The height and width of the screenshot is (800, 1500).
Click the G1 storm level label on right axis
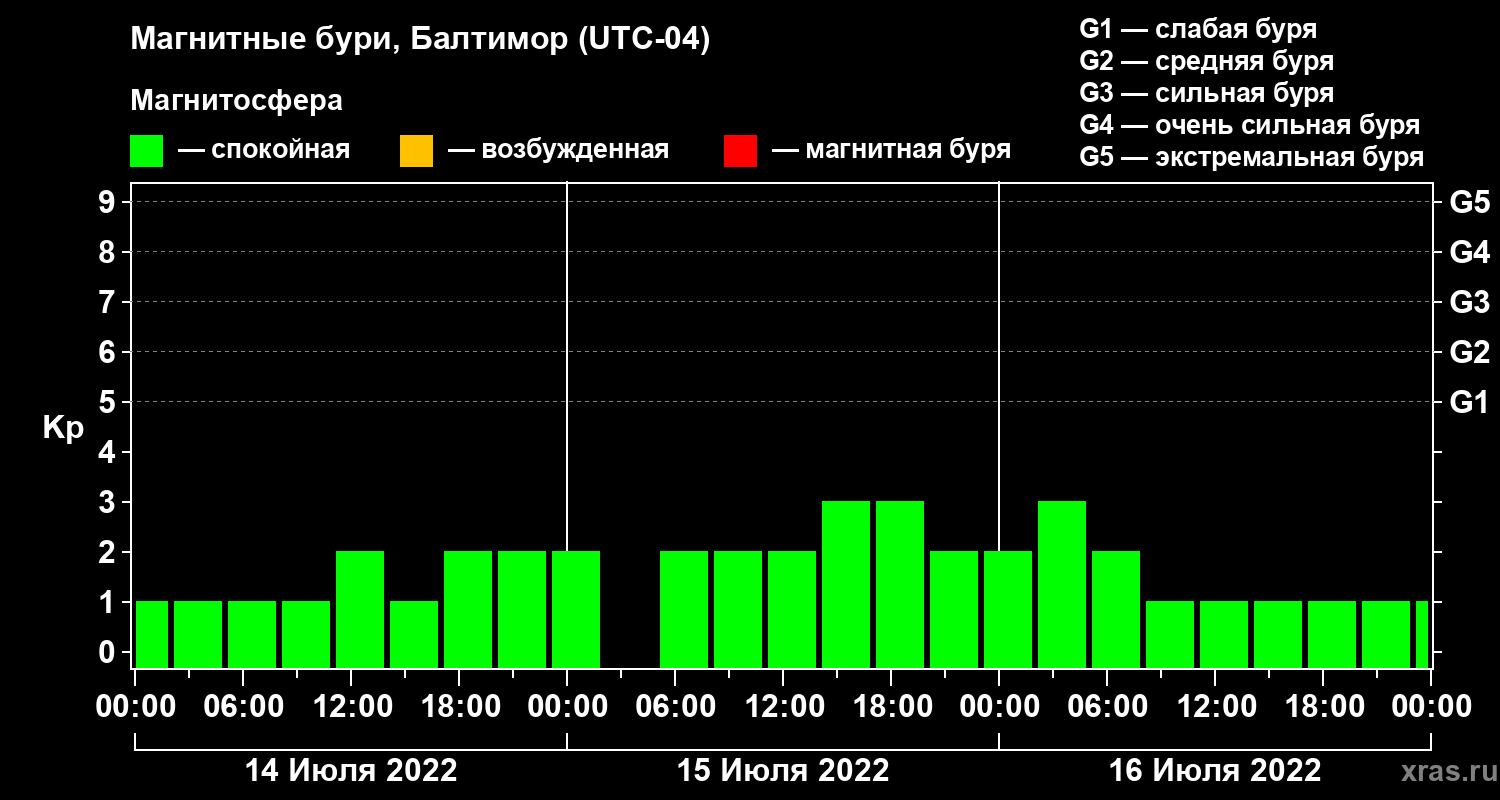click(x=1469, y=403)
